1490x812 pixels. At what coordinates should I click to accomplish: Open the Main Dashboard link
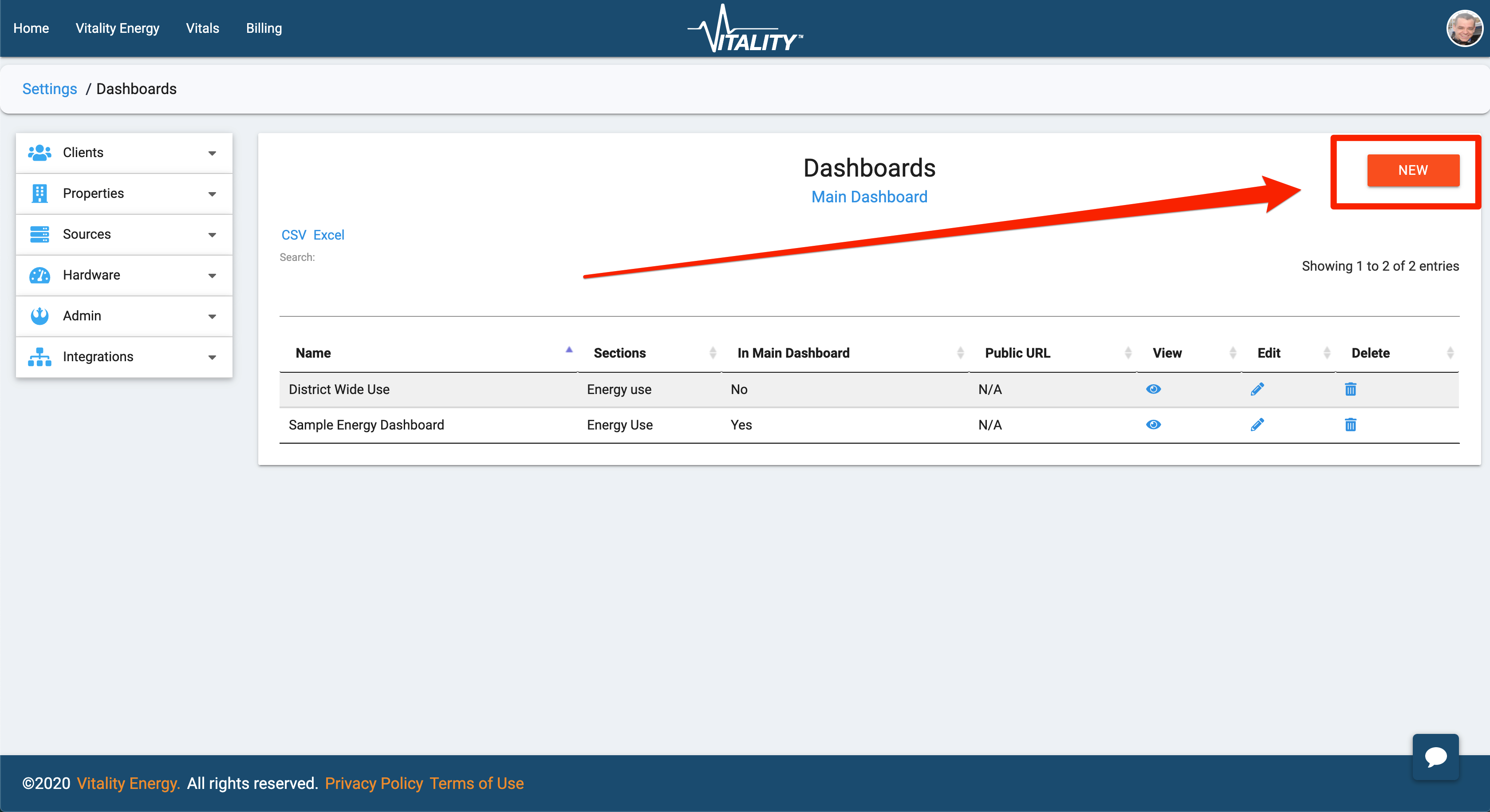(x=869, y=197)
